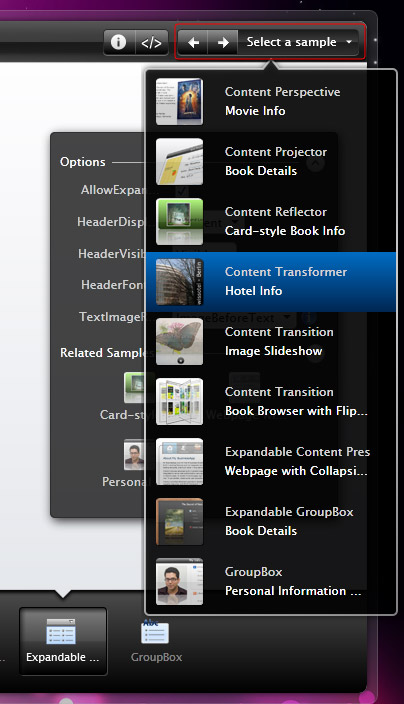This screenshot has height=704, width=404.
Task: Click the Expandable control icon in bottom strip
Action: (63, 641)
